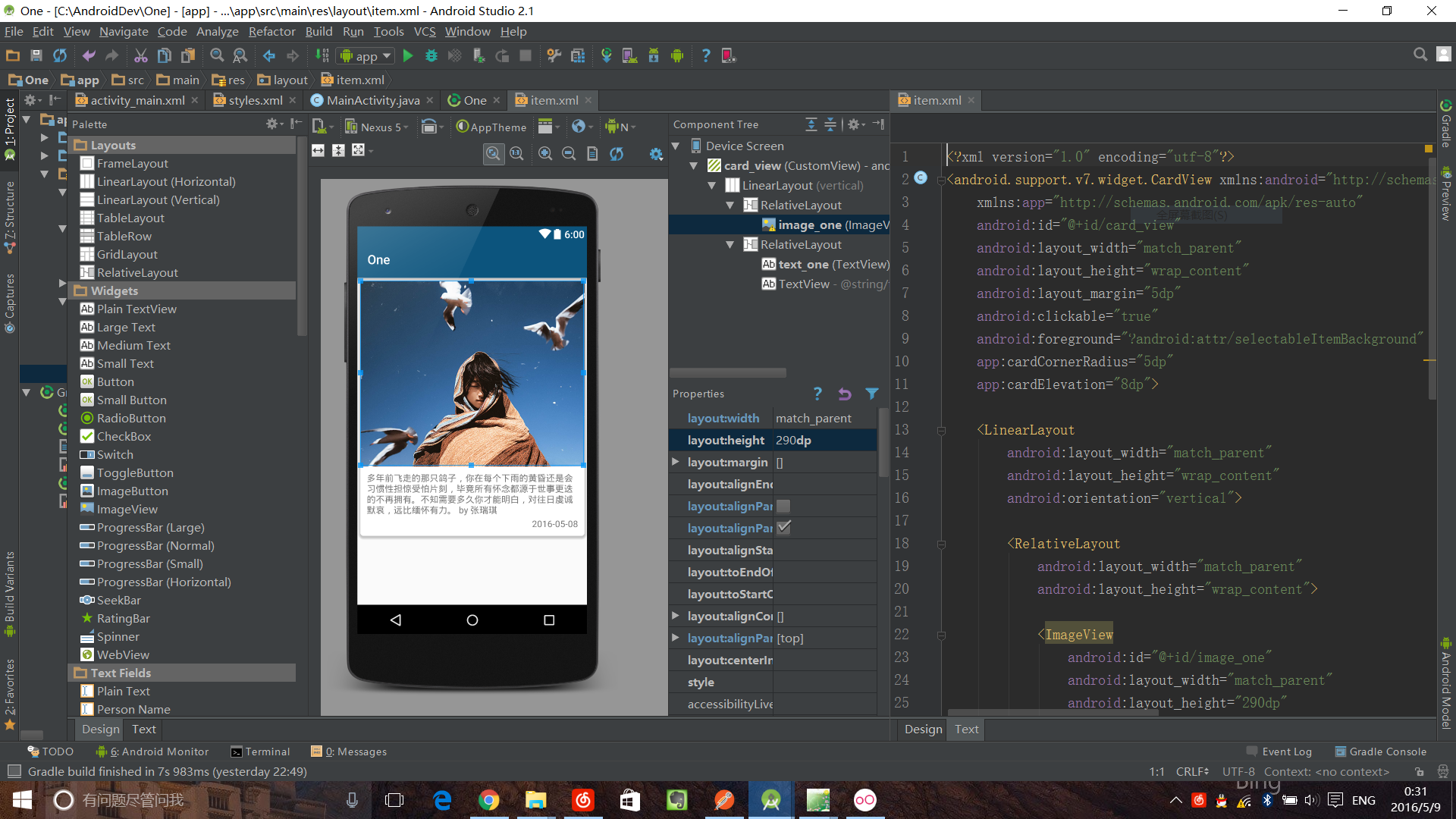Click Zoom Out in the design preview
The image size is (1456, 819).
569,153
